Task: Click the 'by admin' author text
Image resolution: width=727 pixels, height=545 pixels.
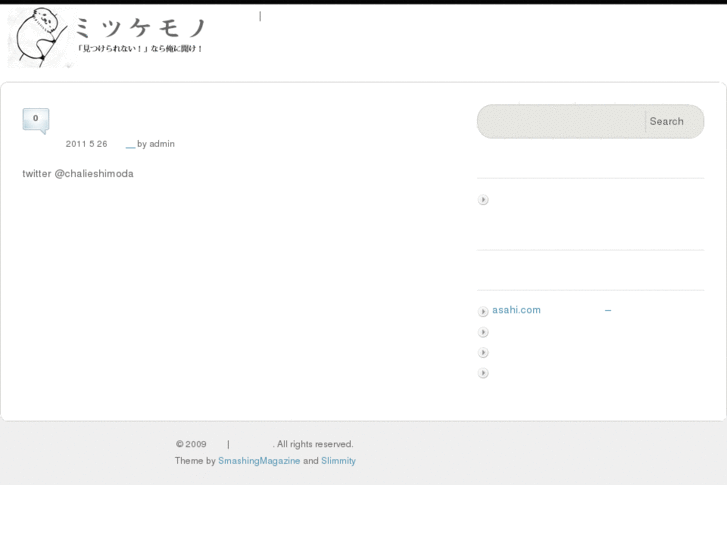Action: [x=156, y=144]
